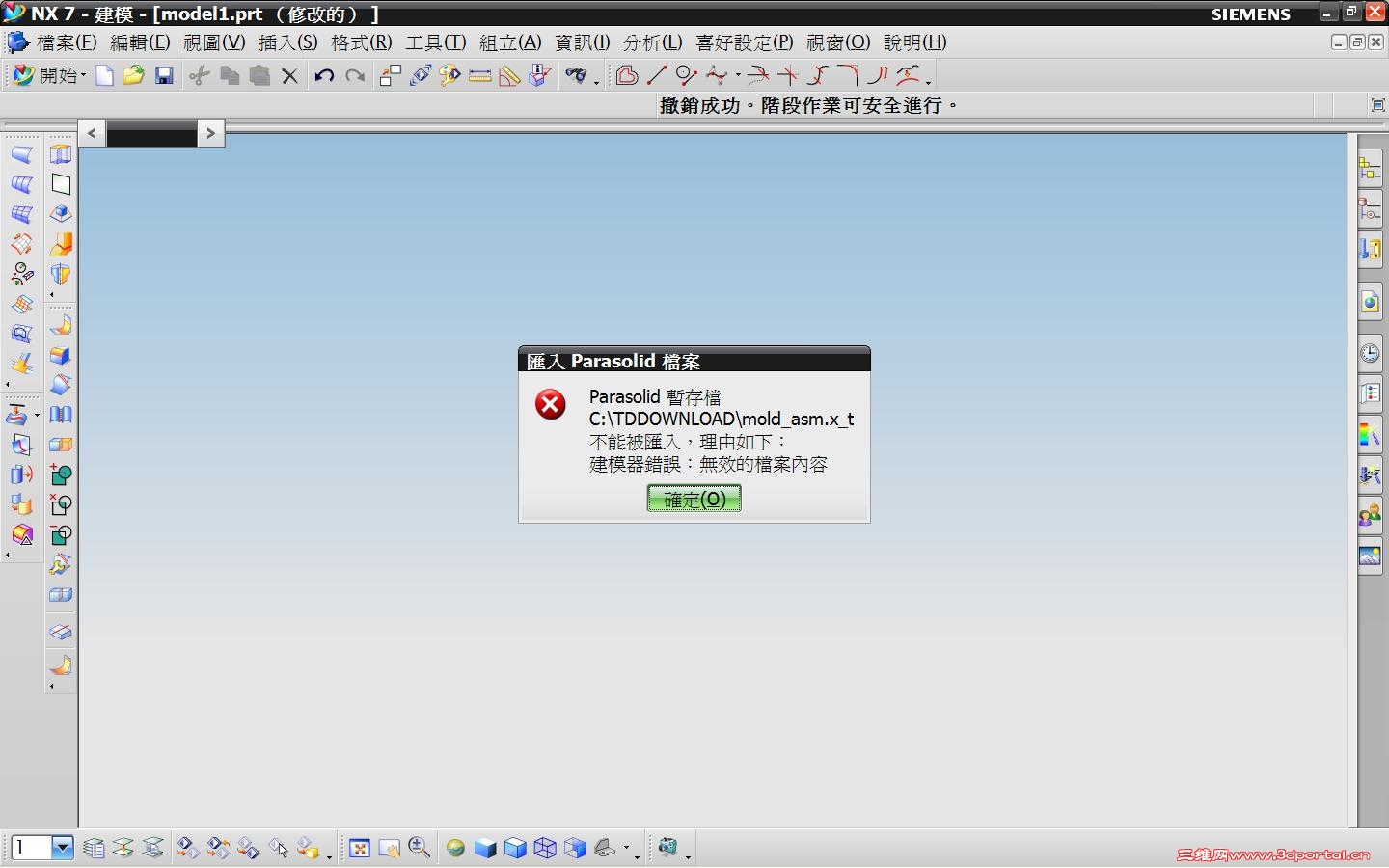Expand the curve toolbar options arrow

pos(928,82)
